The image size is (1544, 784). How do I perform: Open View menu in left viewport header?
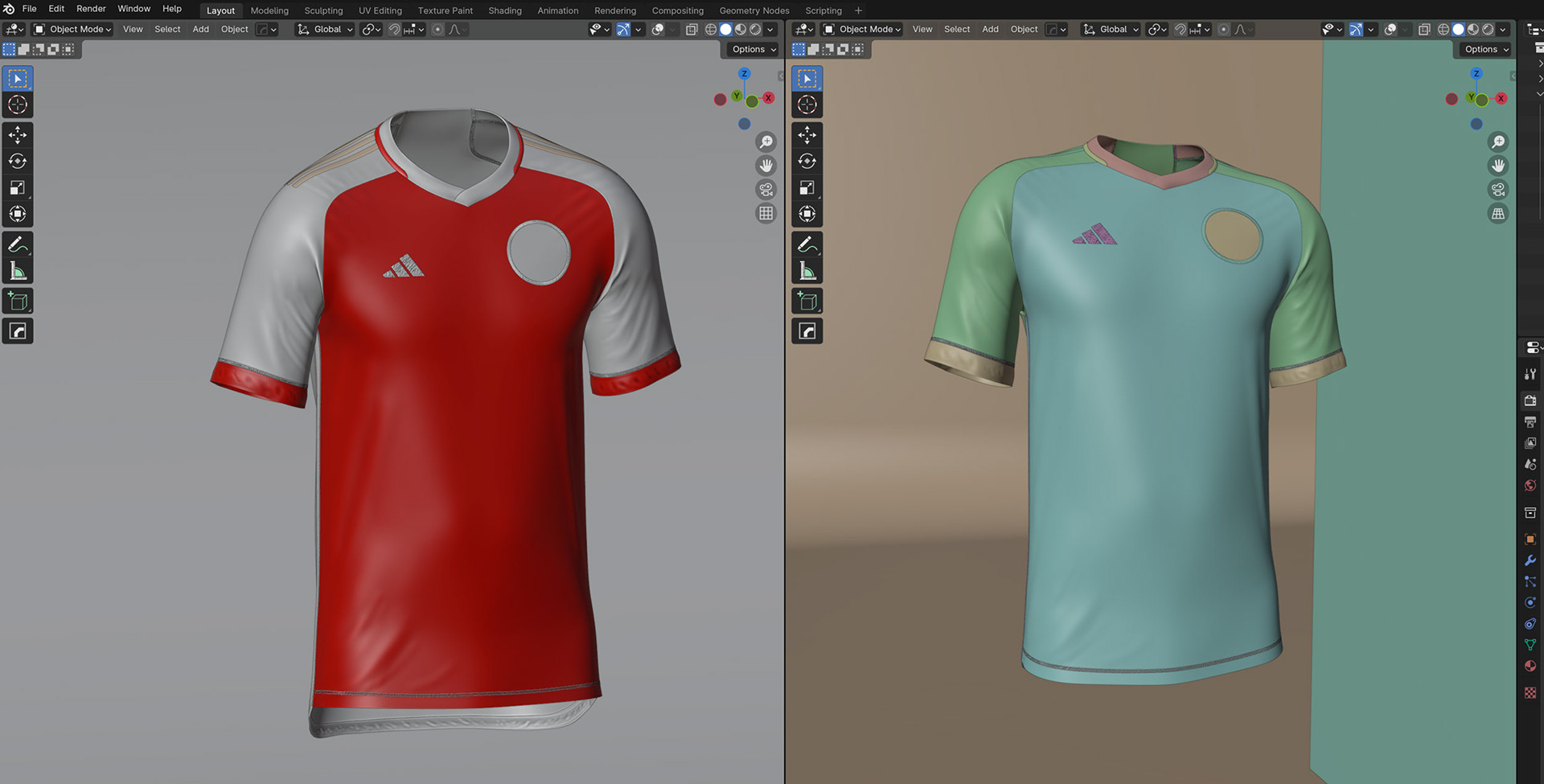(133, 29)
